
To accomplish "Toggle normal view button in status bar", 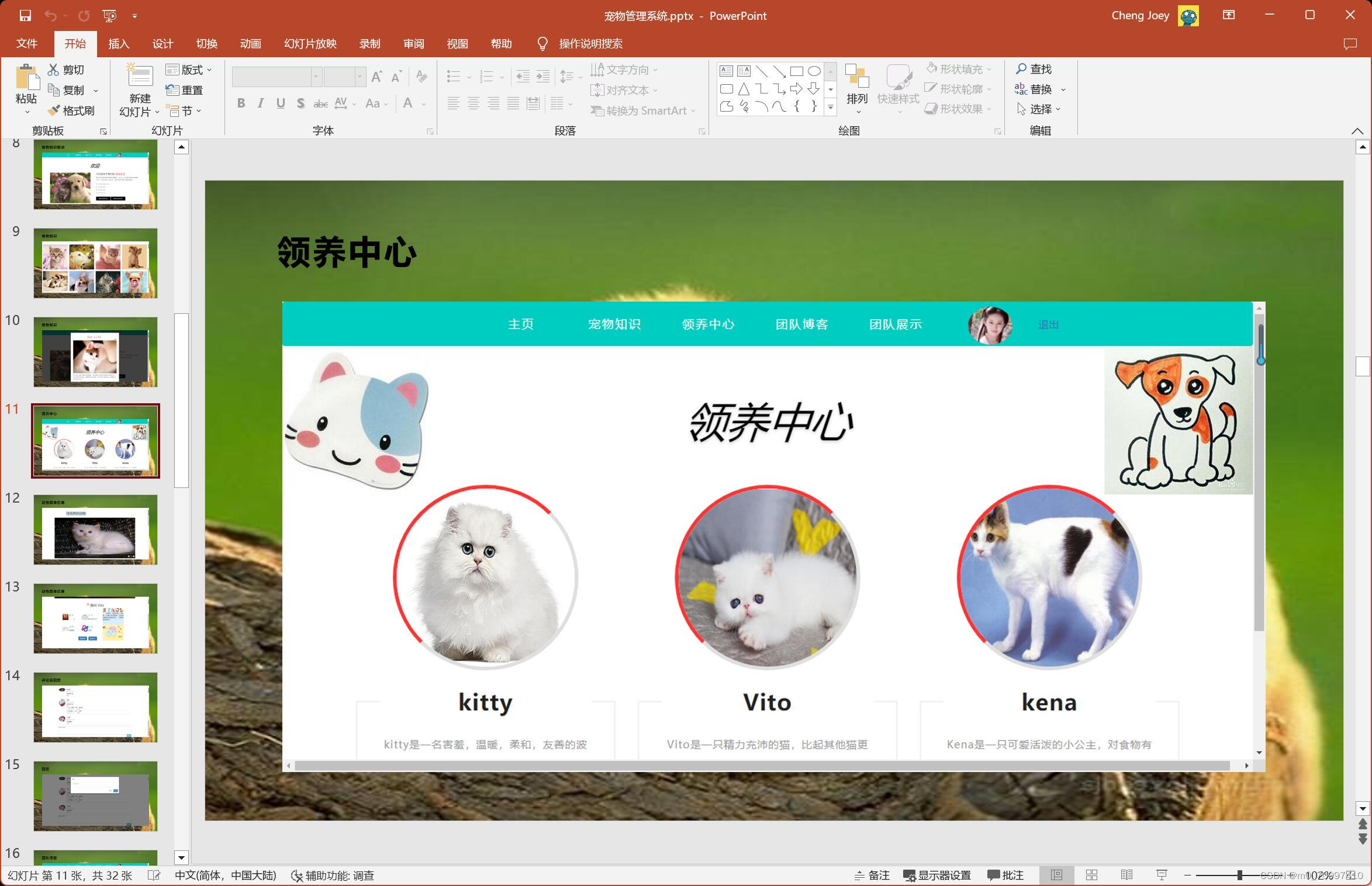I will click(1056, 875).
